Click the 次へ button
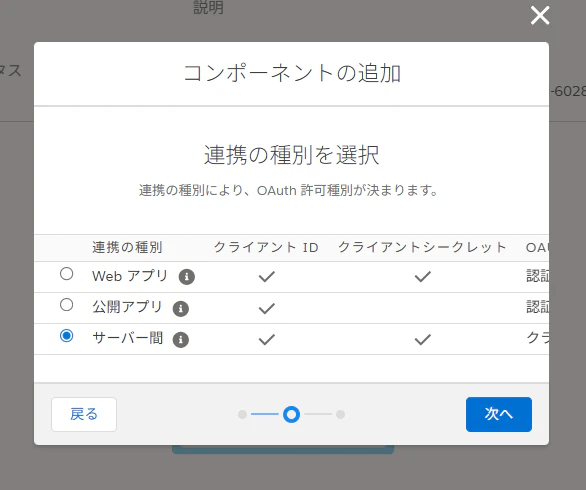 [x=499, y=414]
